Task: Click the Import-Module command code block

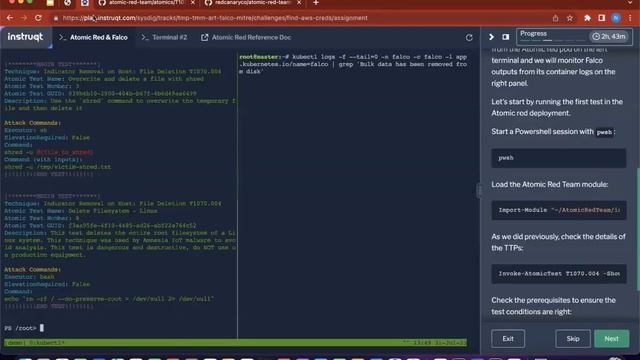Action: click(559, 210)
